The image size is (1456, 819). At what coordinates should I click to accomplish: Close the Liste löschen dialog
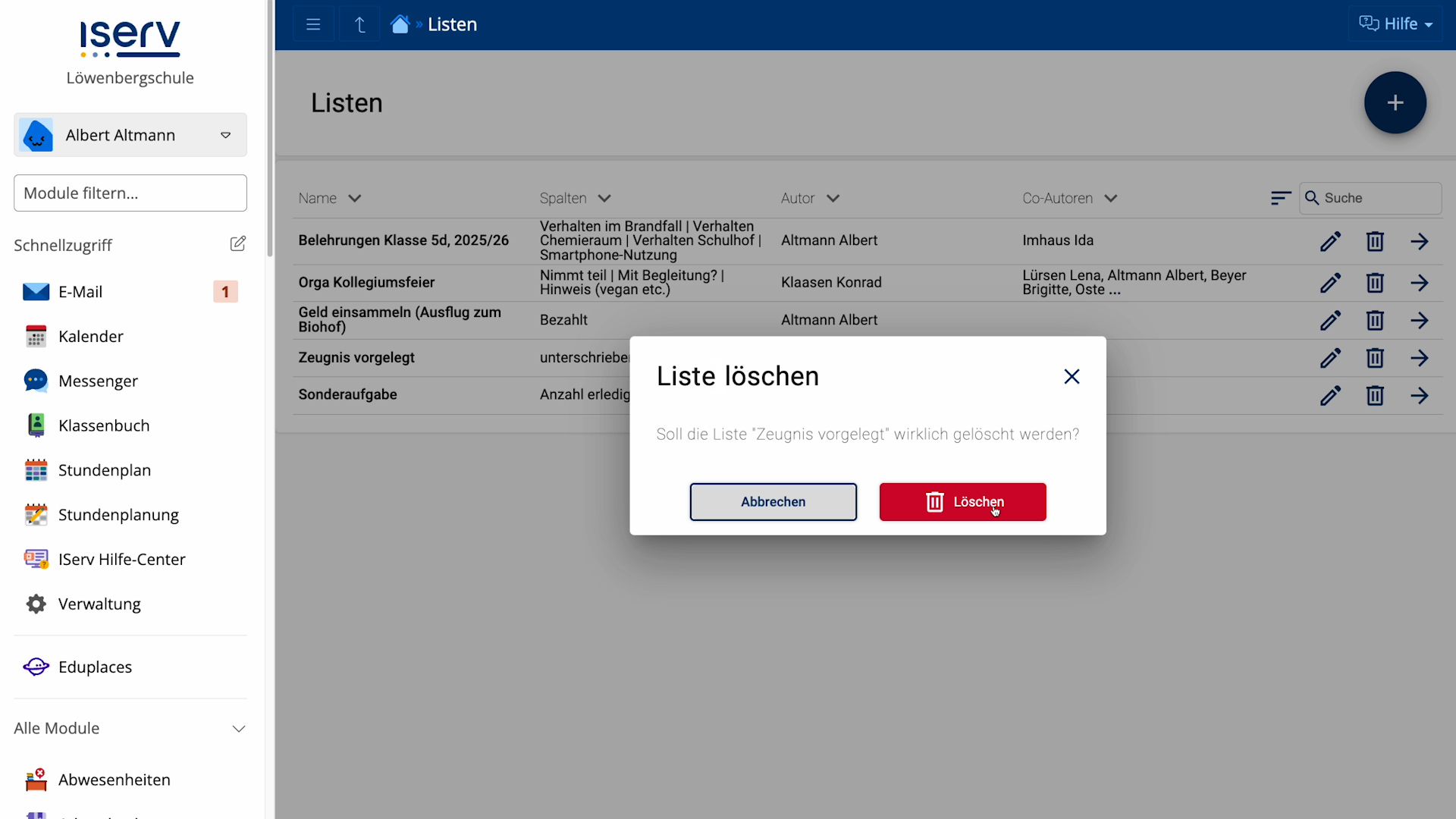[x=1071, y=377]
